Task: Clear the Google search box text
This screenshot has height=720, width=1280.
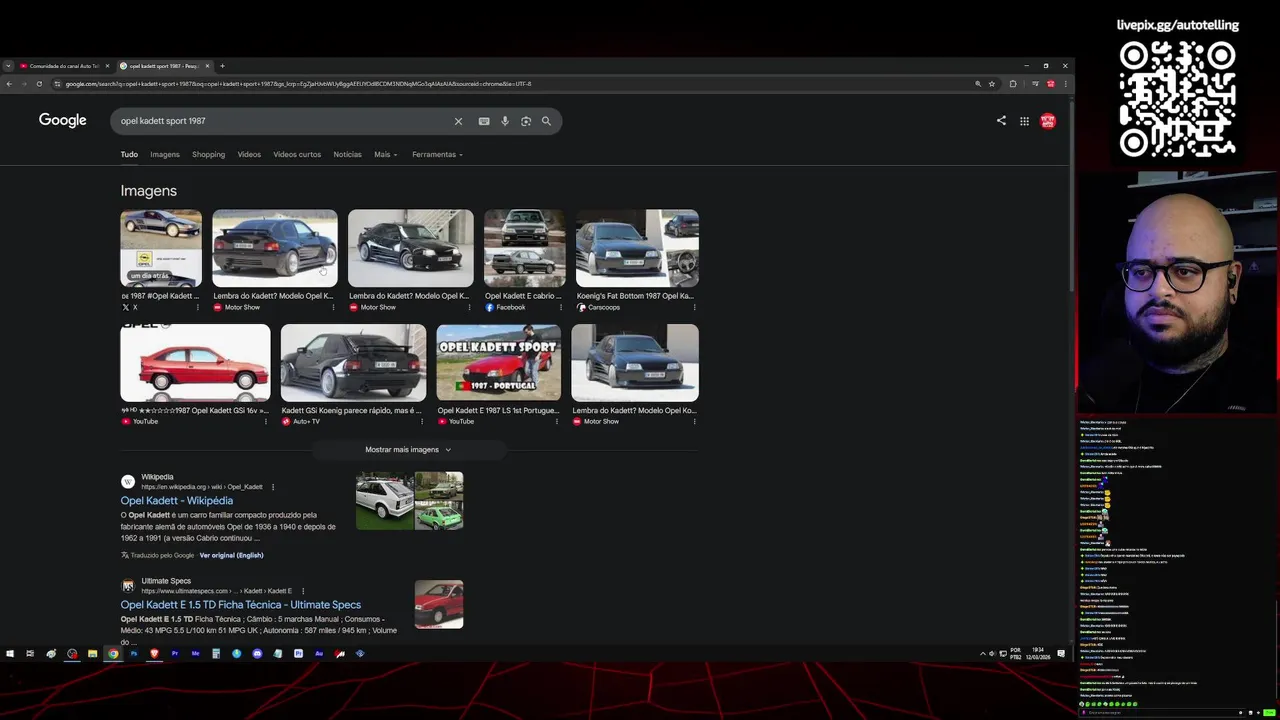Action: 458,121
